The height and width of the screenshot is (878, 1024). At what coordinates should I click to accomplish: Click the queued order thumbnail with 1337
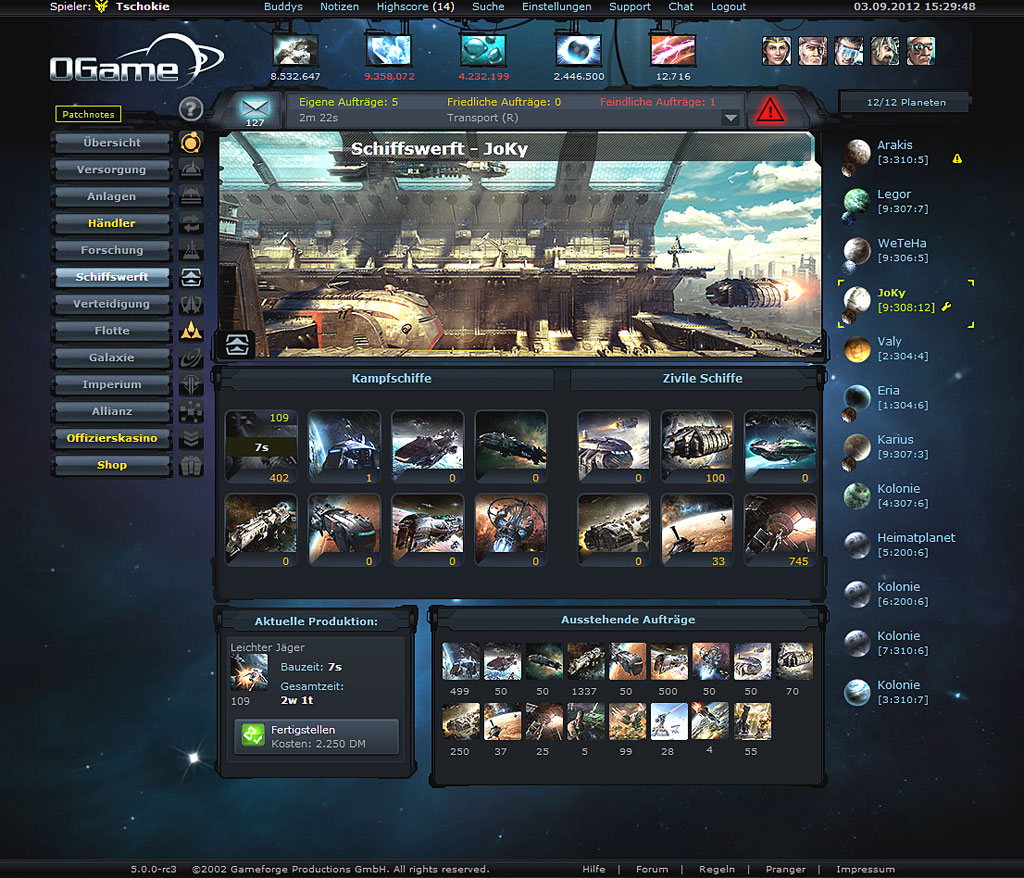[x=586, y=661]
